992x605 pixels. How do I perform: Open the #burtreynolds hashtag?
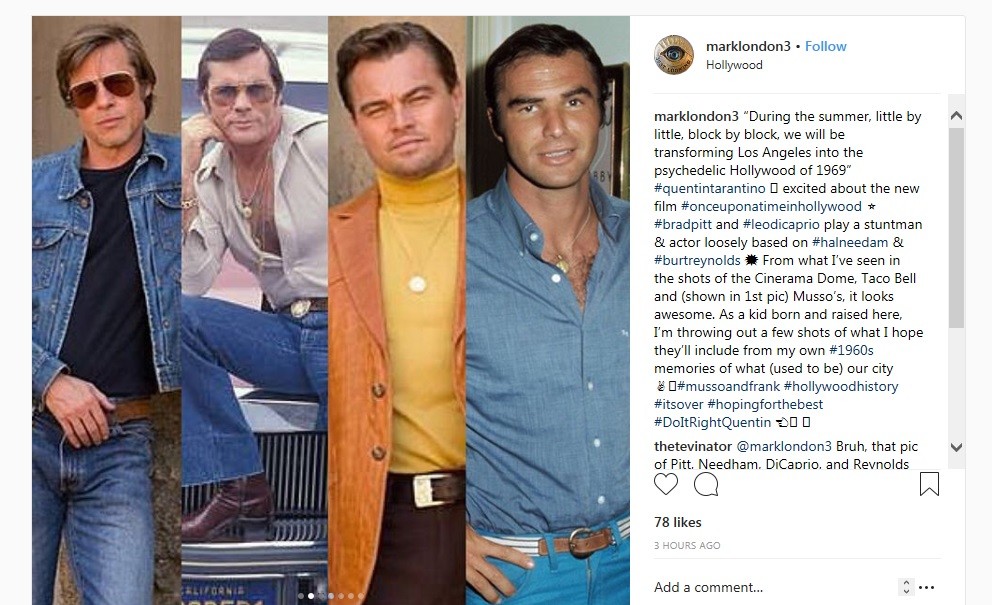697,260
